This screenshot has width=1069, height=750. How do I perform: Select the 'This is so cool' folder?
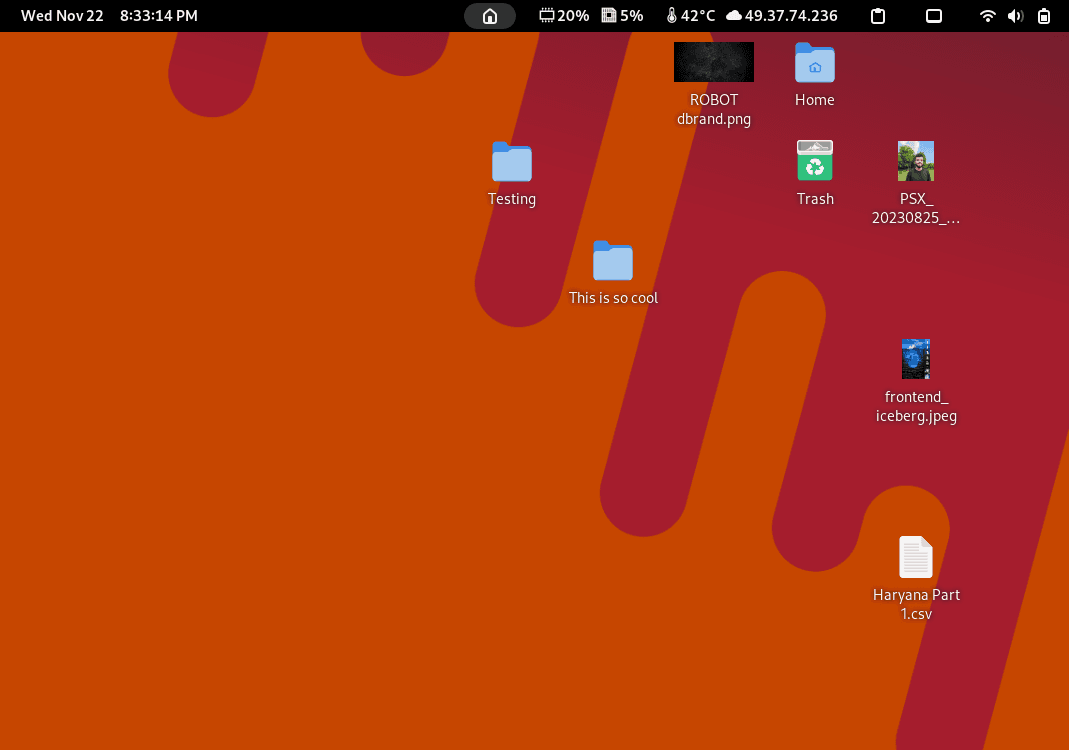pos(613,260)
